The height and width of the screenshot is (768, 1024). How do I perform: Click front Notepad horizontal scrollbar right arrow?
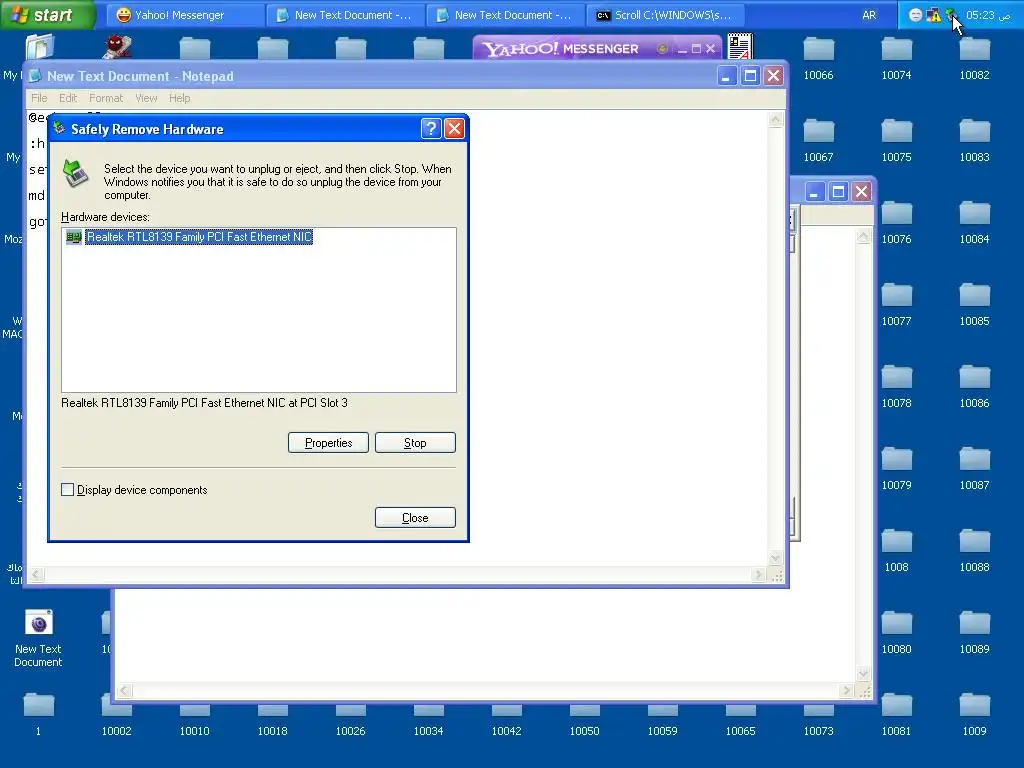click(758, 575)
